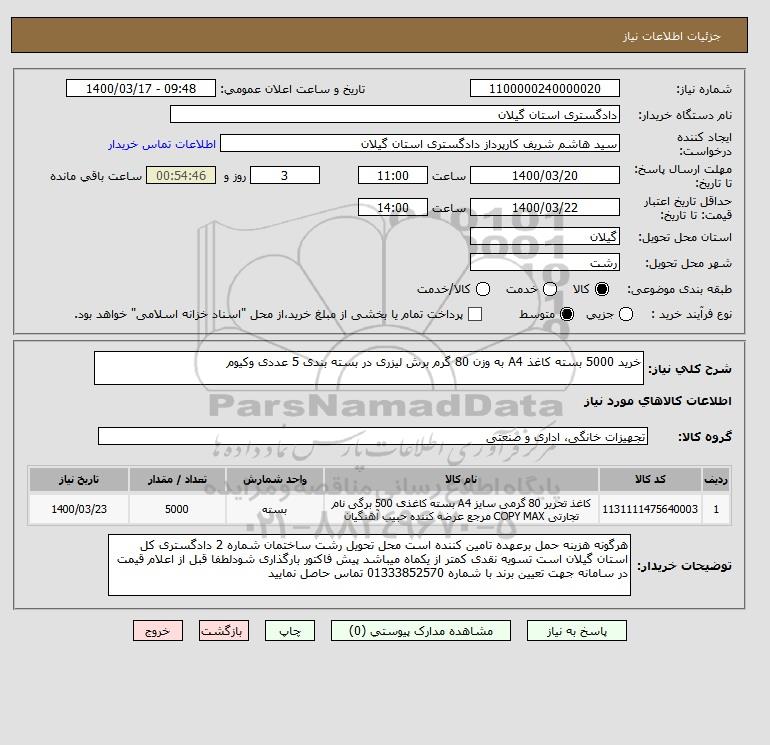Click the تعداد / مقدار column header
Screen dimensions: 770x745
pyautogui.click(x=177, y=479)
